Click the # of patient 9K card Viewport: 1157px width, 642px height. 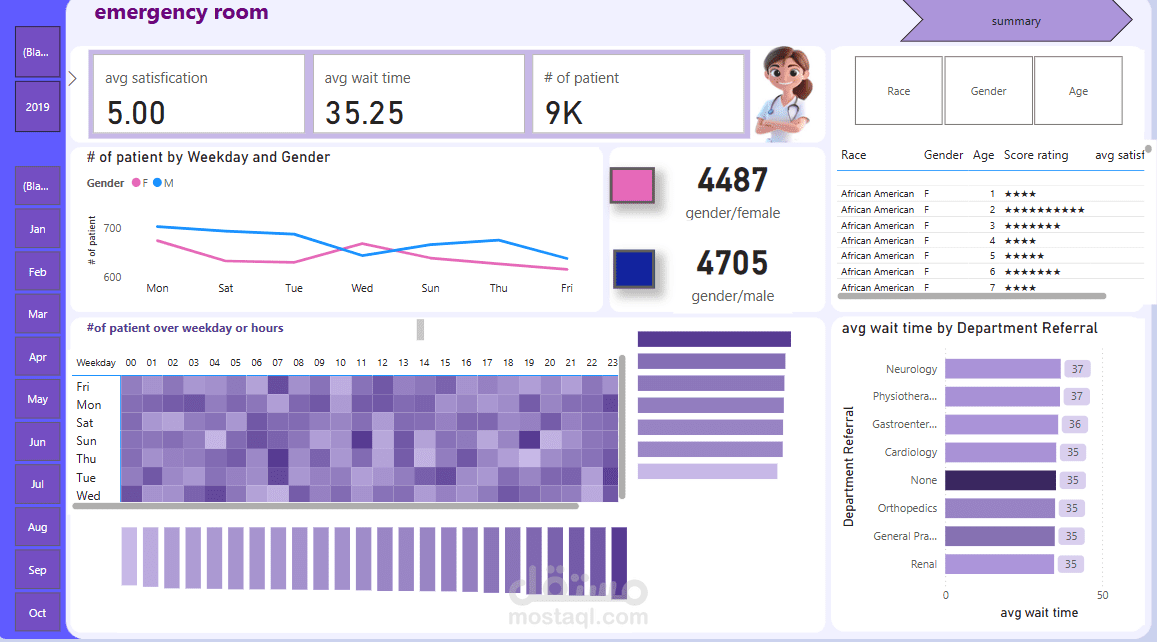click(x=638, y=93)
